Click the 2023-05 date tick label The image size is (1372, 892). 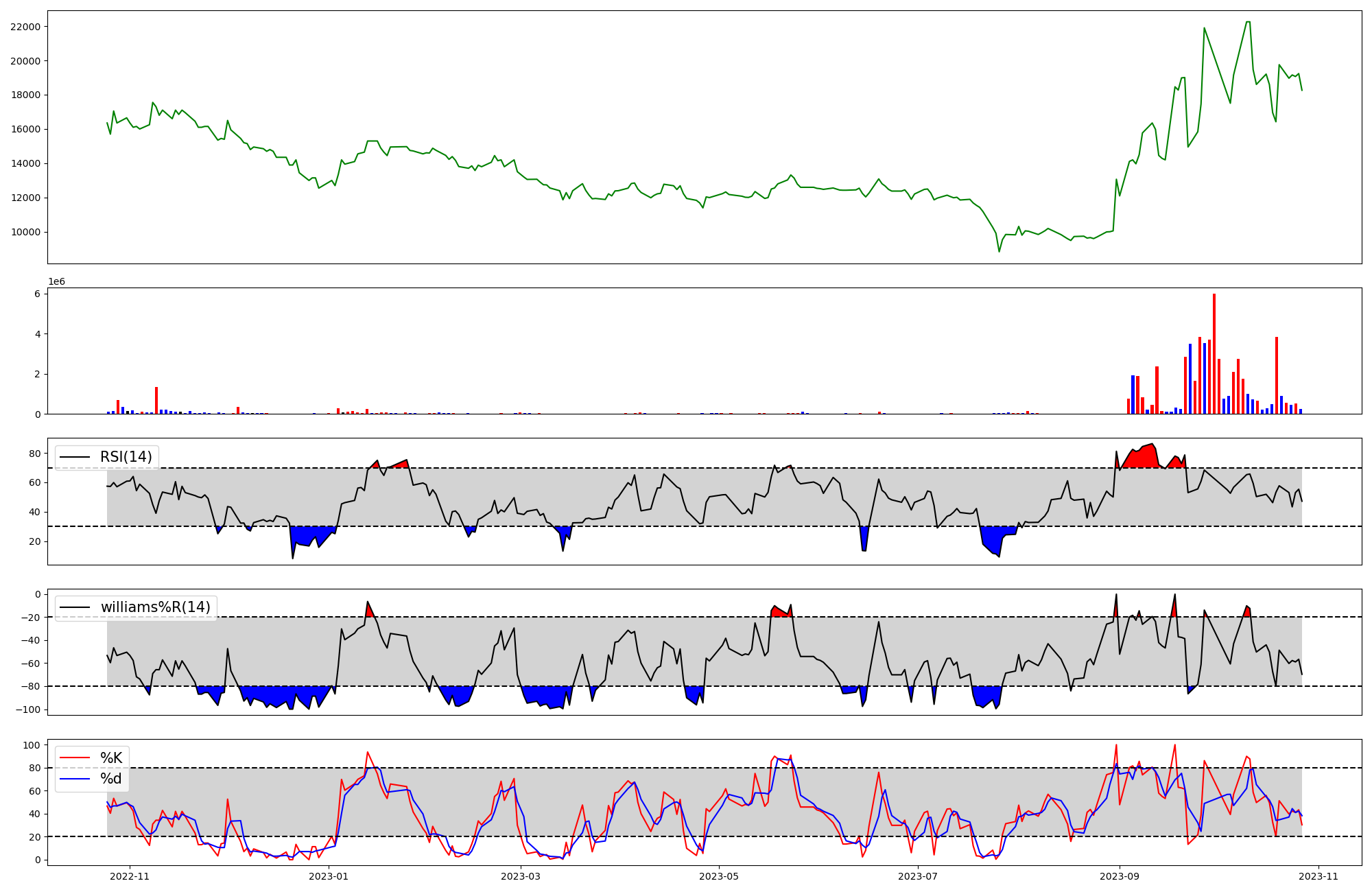click(719, 876)
